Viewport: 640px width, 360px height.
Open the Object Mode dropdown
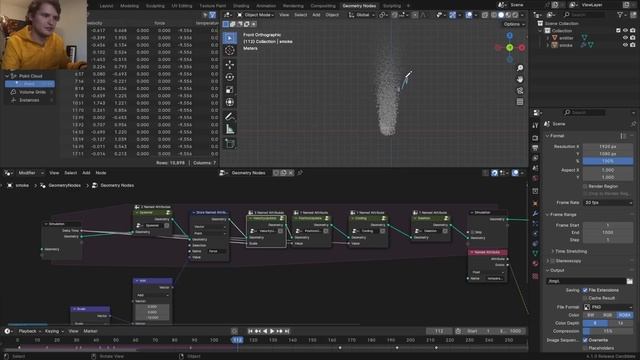coord(256,15)
